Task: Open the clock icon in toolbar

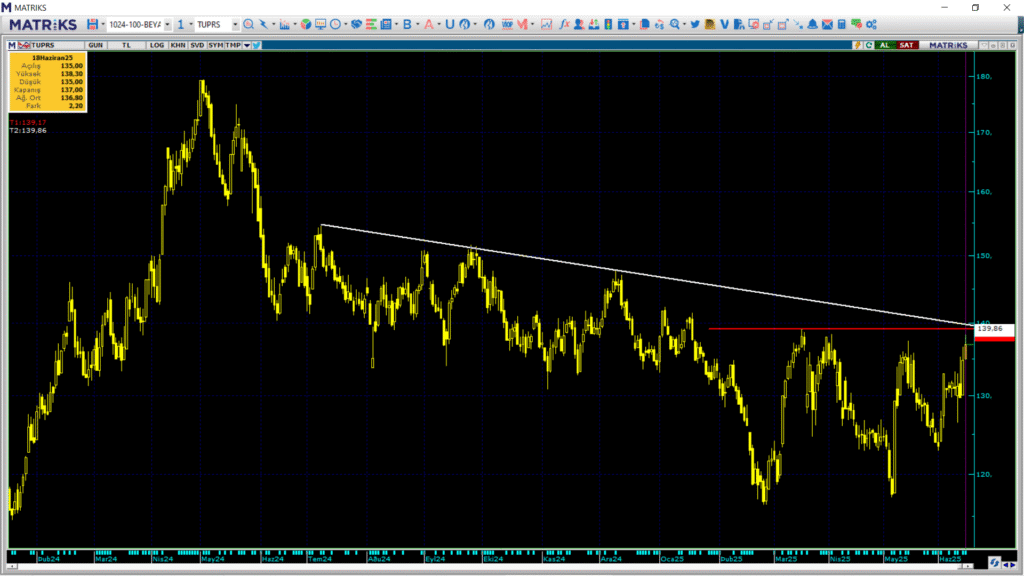Action: click(335, 23)
